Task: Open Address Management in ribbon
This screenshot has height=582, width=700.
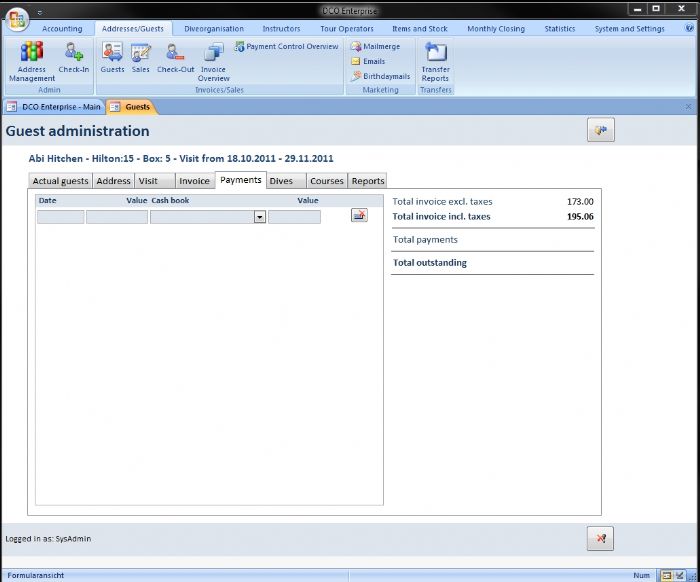Action: (32, 60)
